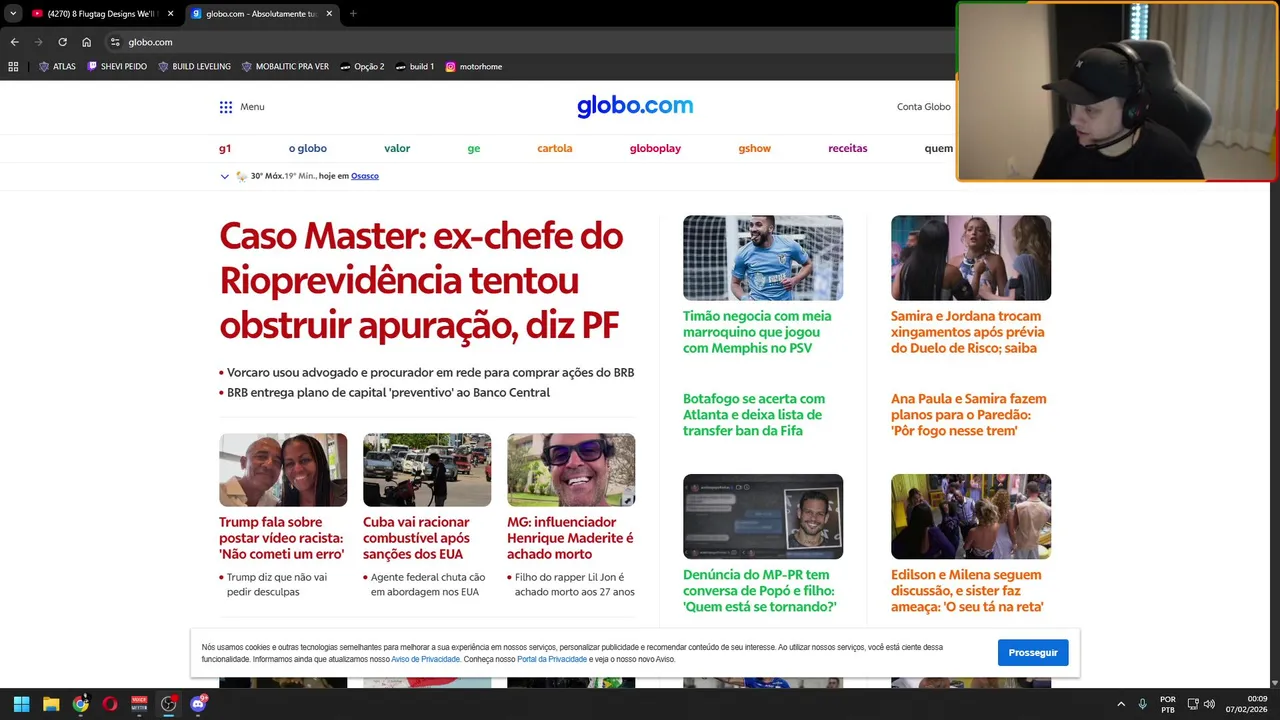Open the Windows Start menu

tap(21, 704)
